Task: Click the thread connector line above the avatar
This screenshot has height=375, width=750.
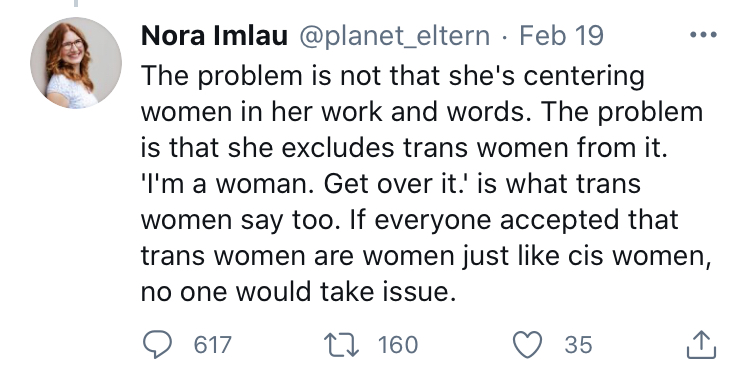Action: 76,3
